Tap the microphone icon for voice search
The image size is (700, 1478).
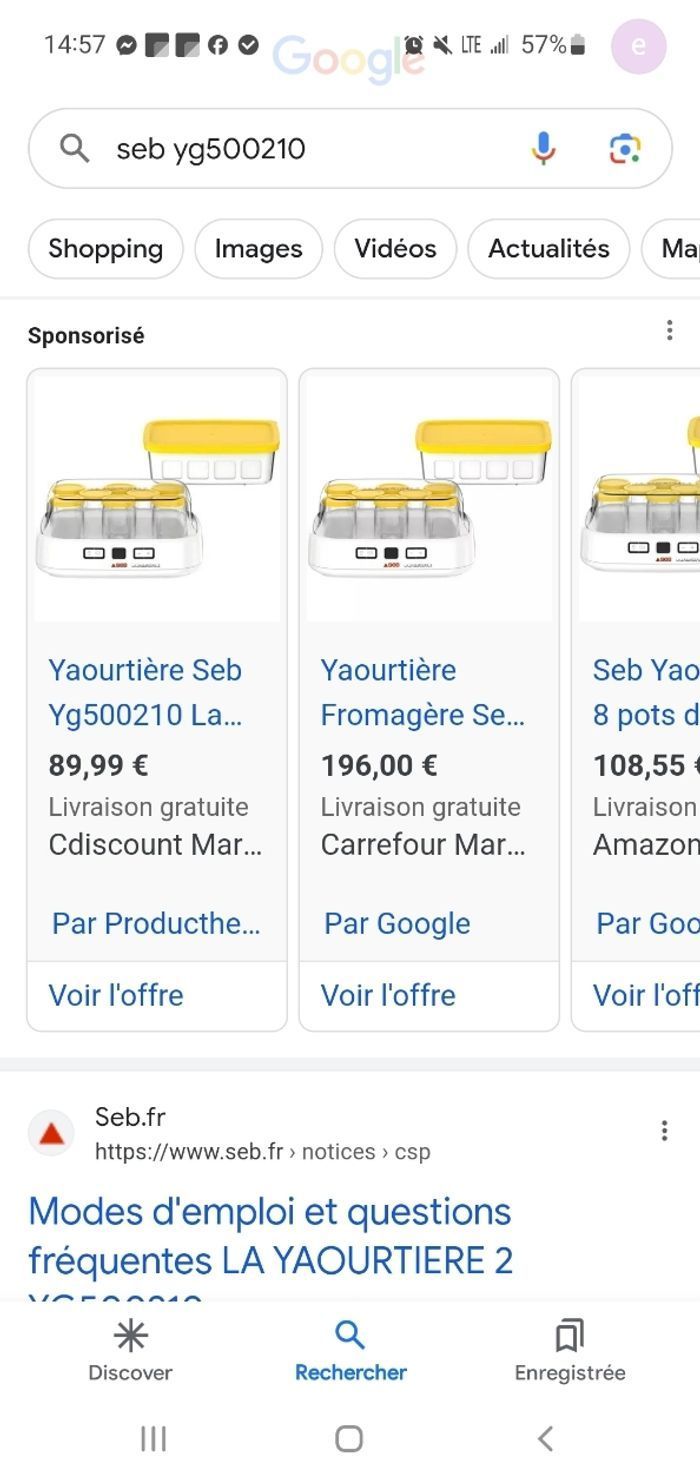[x=542, y=147]
